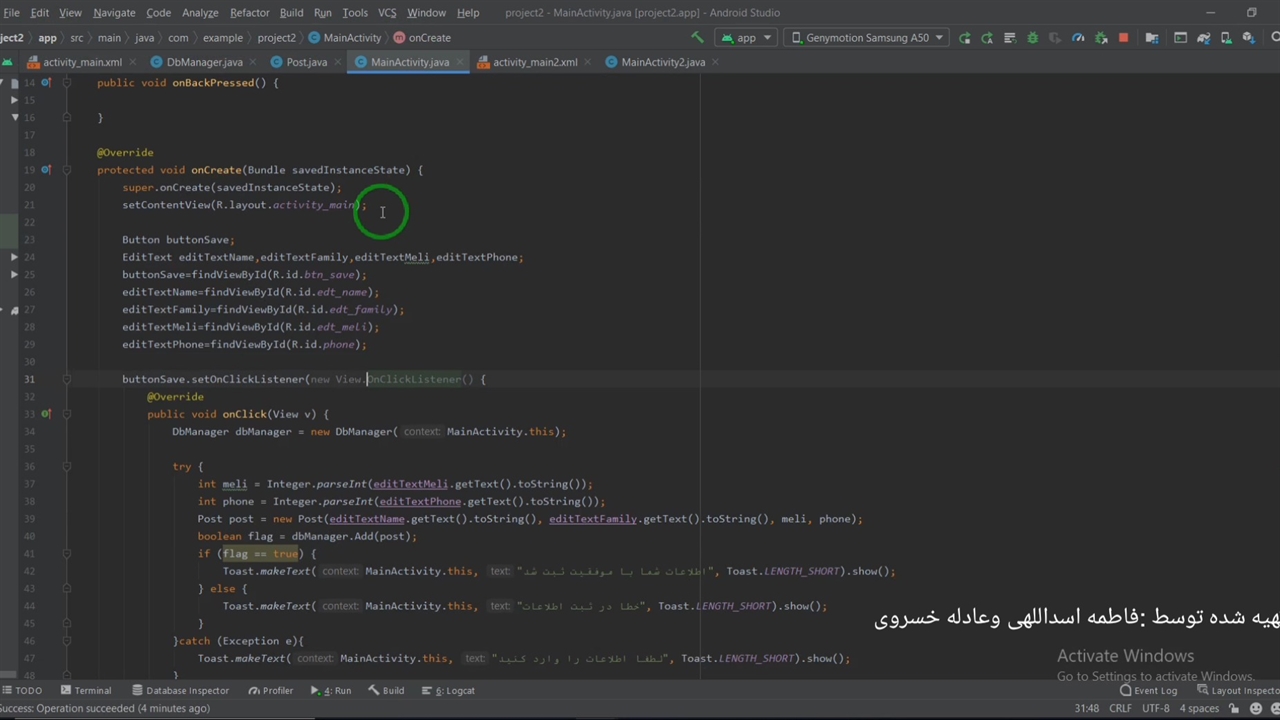Switch to the DbManager.java tab
This screenshot has width=1280, height=720.
pyautogui.click(x=203, y=62)
